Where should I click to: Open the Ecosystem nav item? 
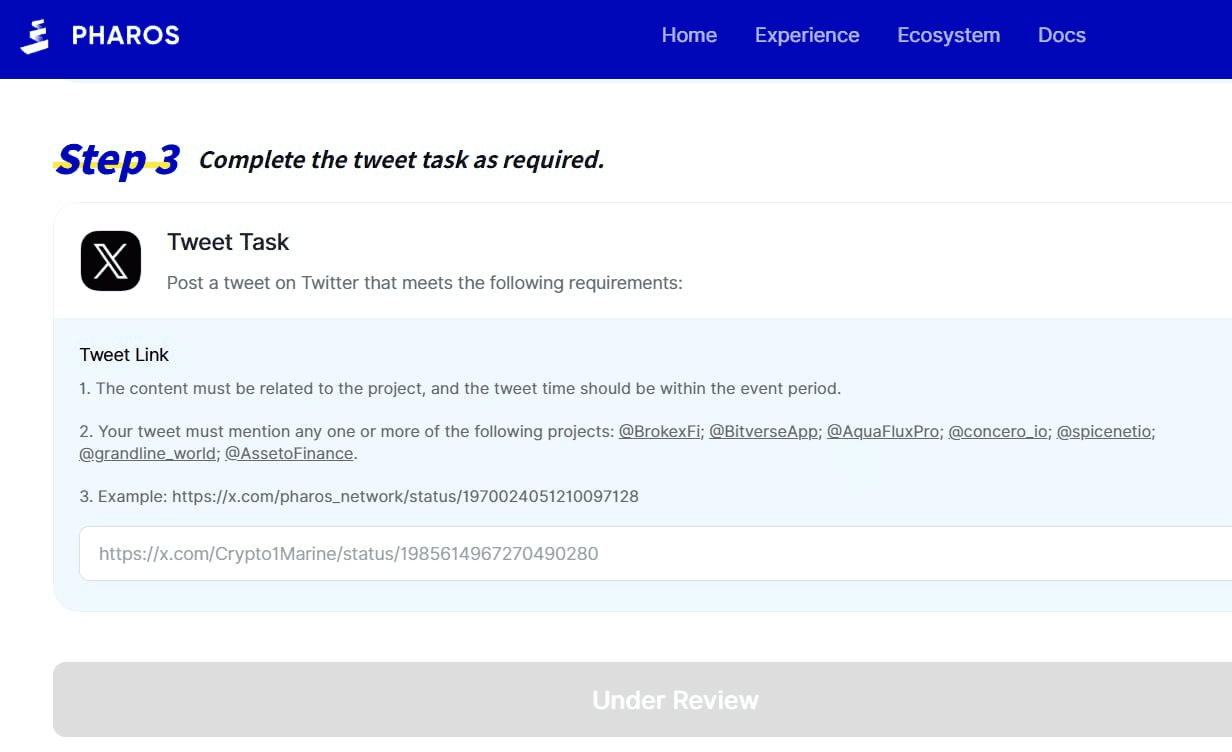point(948,35)
